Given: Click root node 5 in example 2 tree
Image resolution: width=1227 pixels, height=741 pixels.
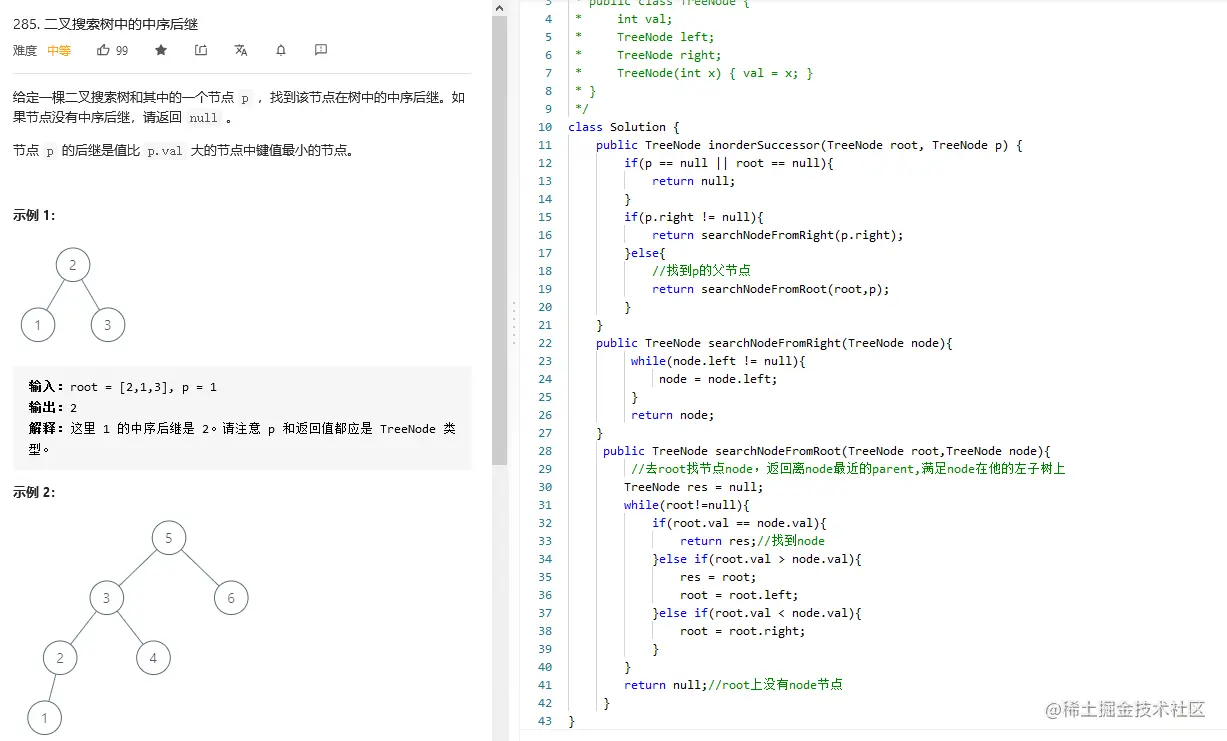Looking at the screenshot, I should point(168,538).
